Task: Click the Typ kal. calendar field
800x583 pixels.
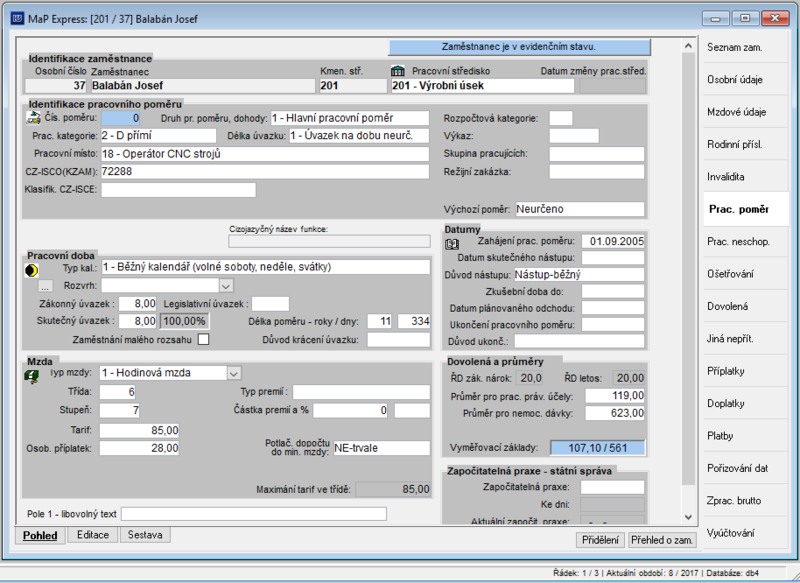Action: coord(265,267)
